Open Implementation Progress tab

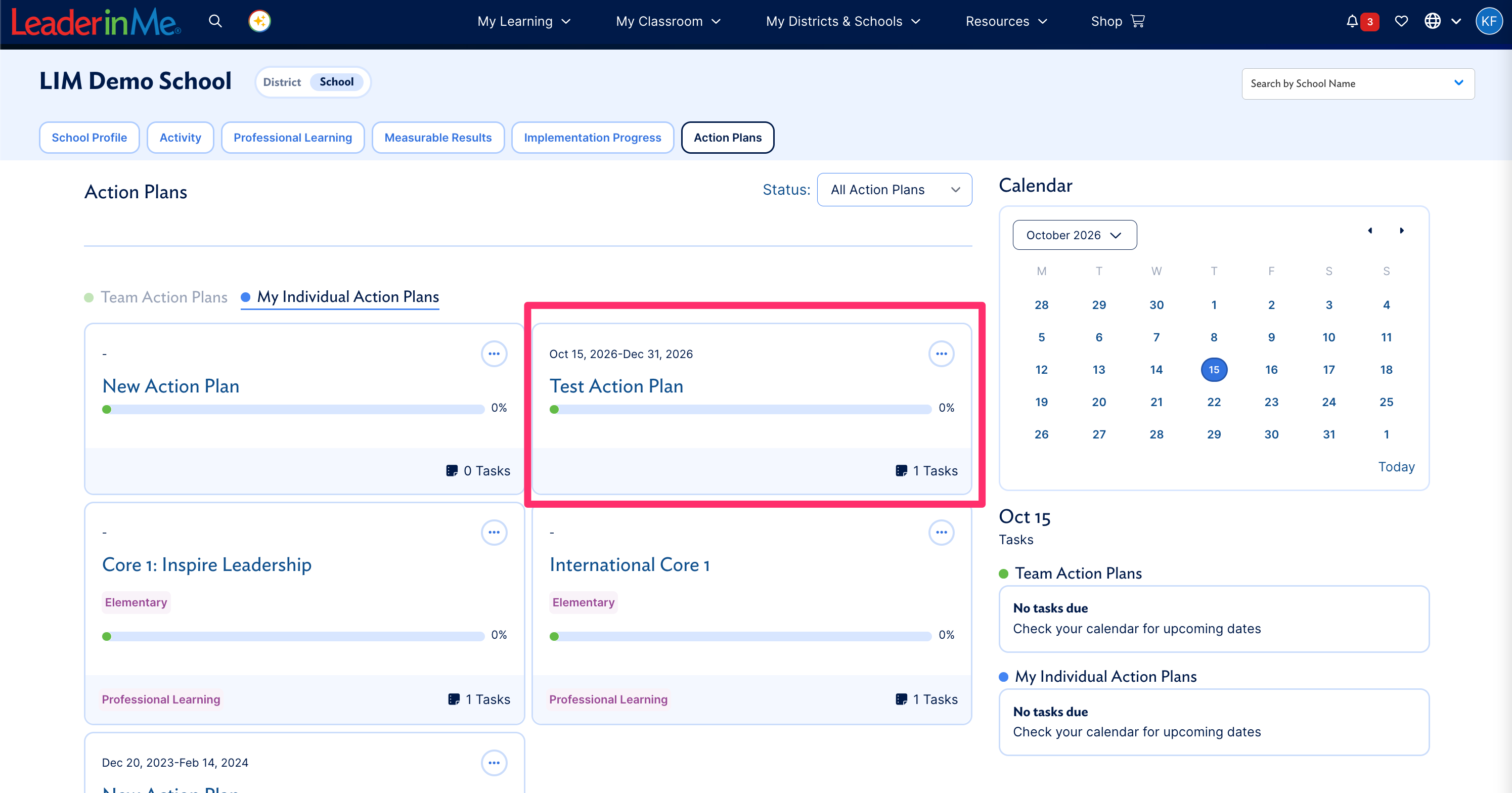tap(592, 138)
